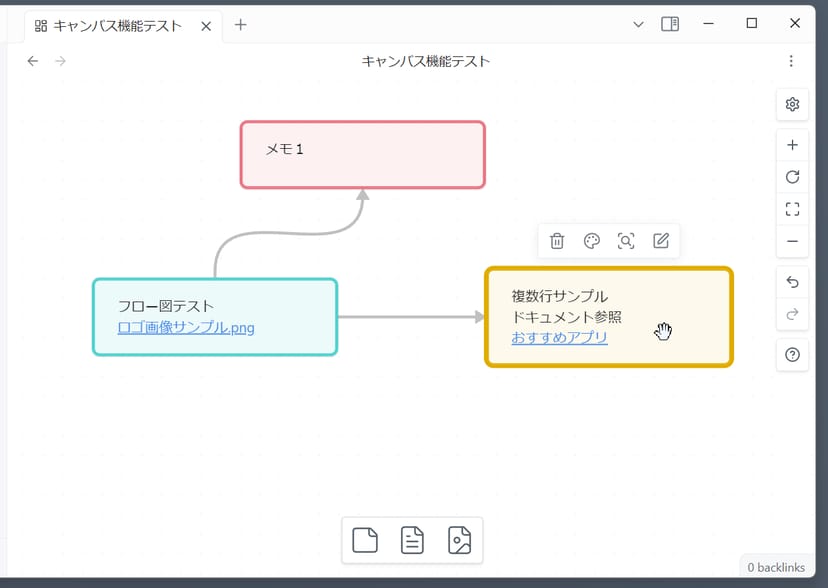Viewport: 828px width, 588px height.
Task: Zoom out of the canvas
Action: [x=792, y=241]
